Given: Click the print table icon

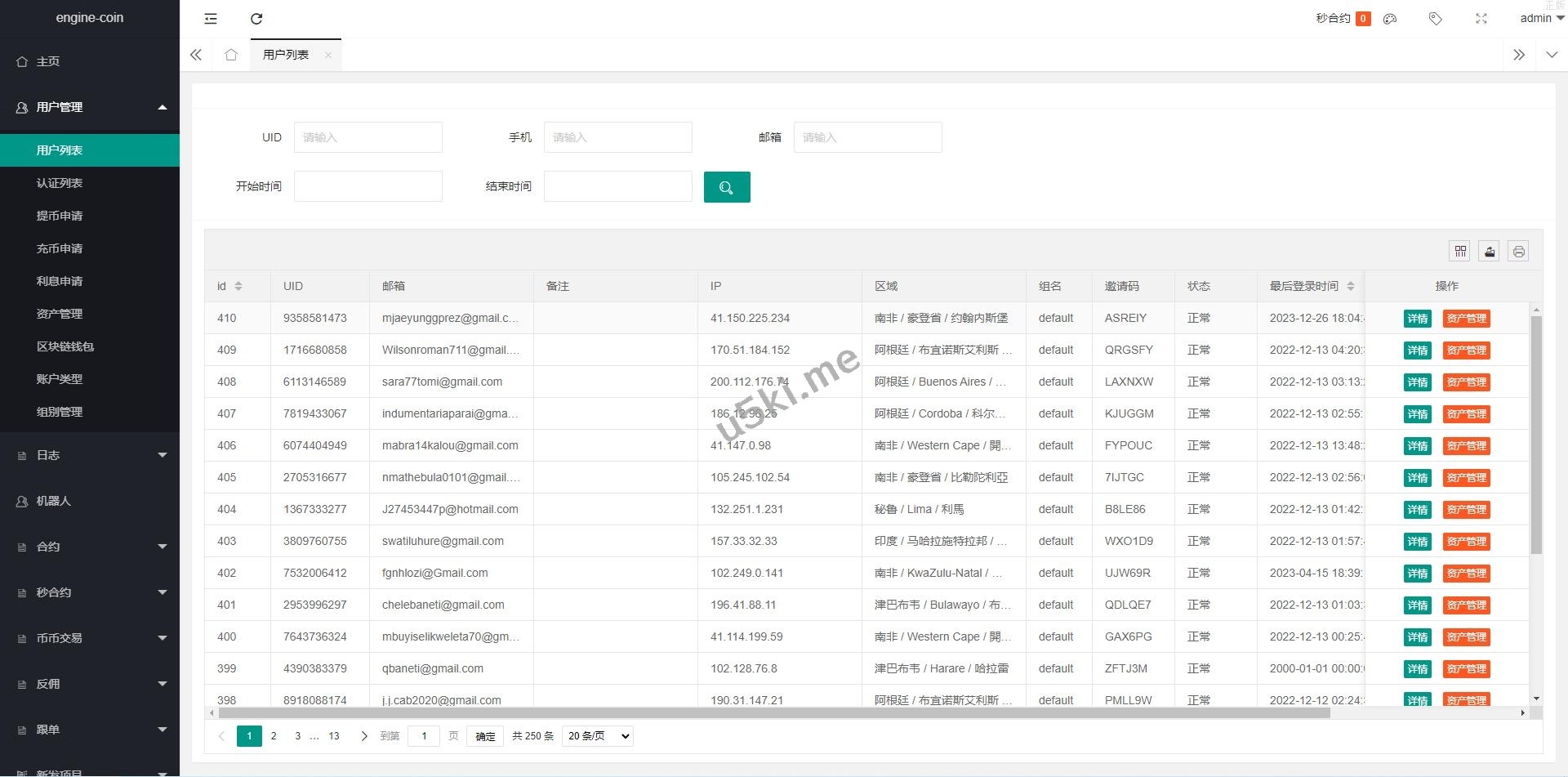Looking at the screenshot, I should click(x=1518, y=252).
